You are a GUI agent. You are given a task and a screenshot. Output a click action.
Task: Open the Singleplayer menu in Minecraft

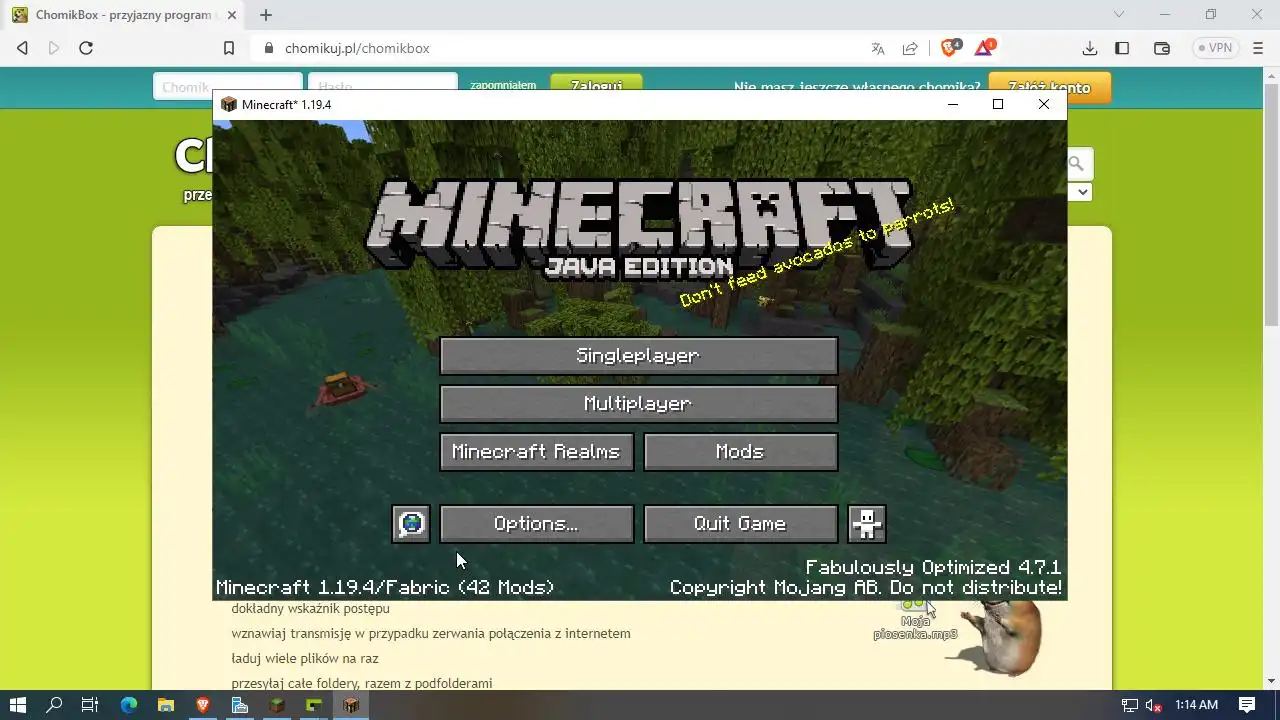pos(638,356)
